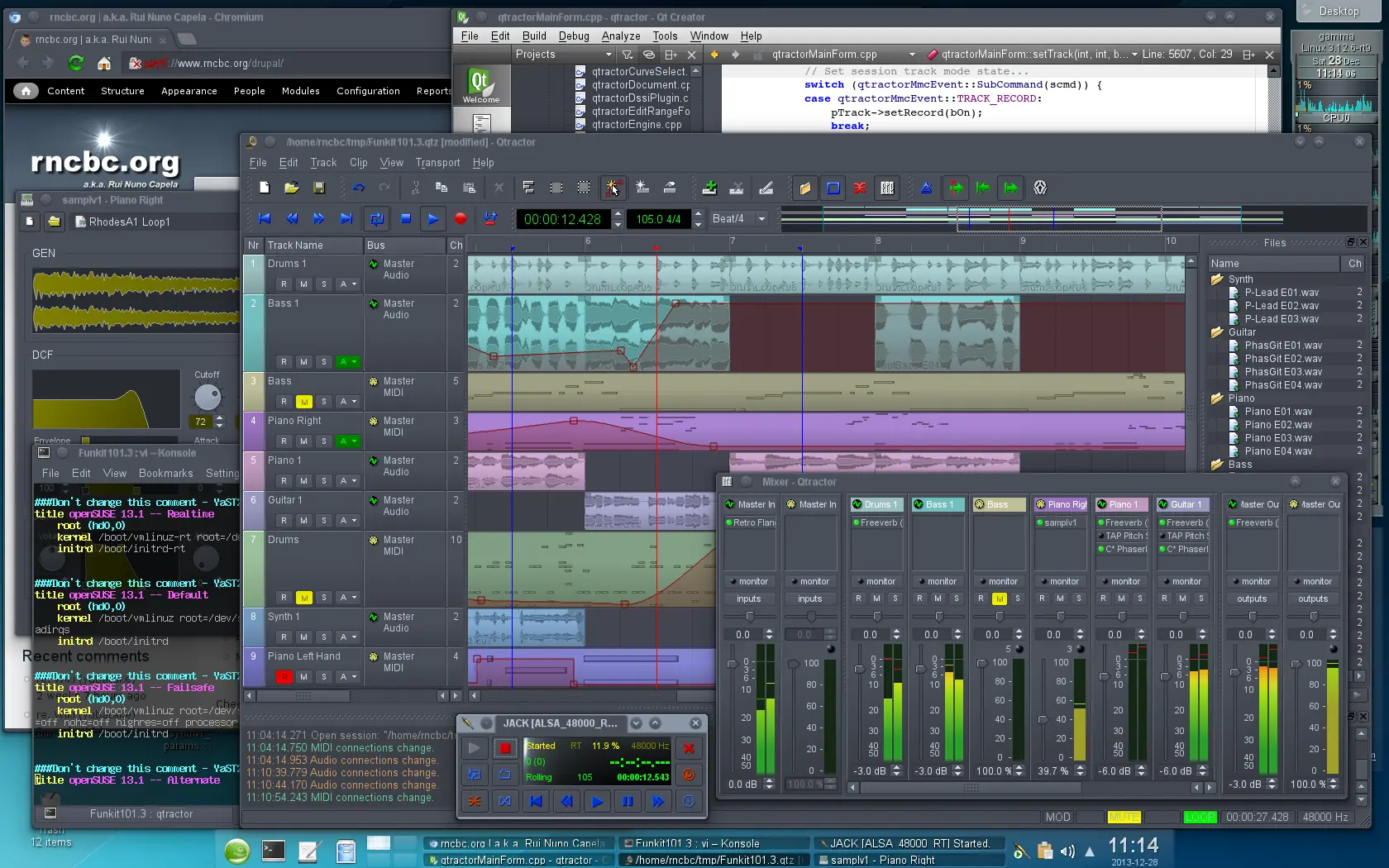Collapse the Synth folder in Files panel
The width and height of the screenshot is (1389, 868).
coord(1217,279)
